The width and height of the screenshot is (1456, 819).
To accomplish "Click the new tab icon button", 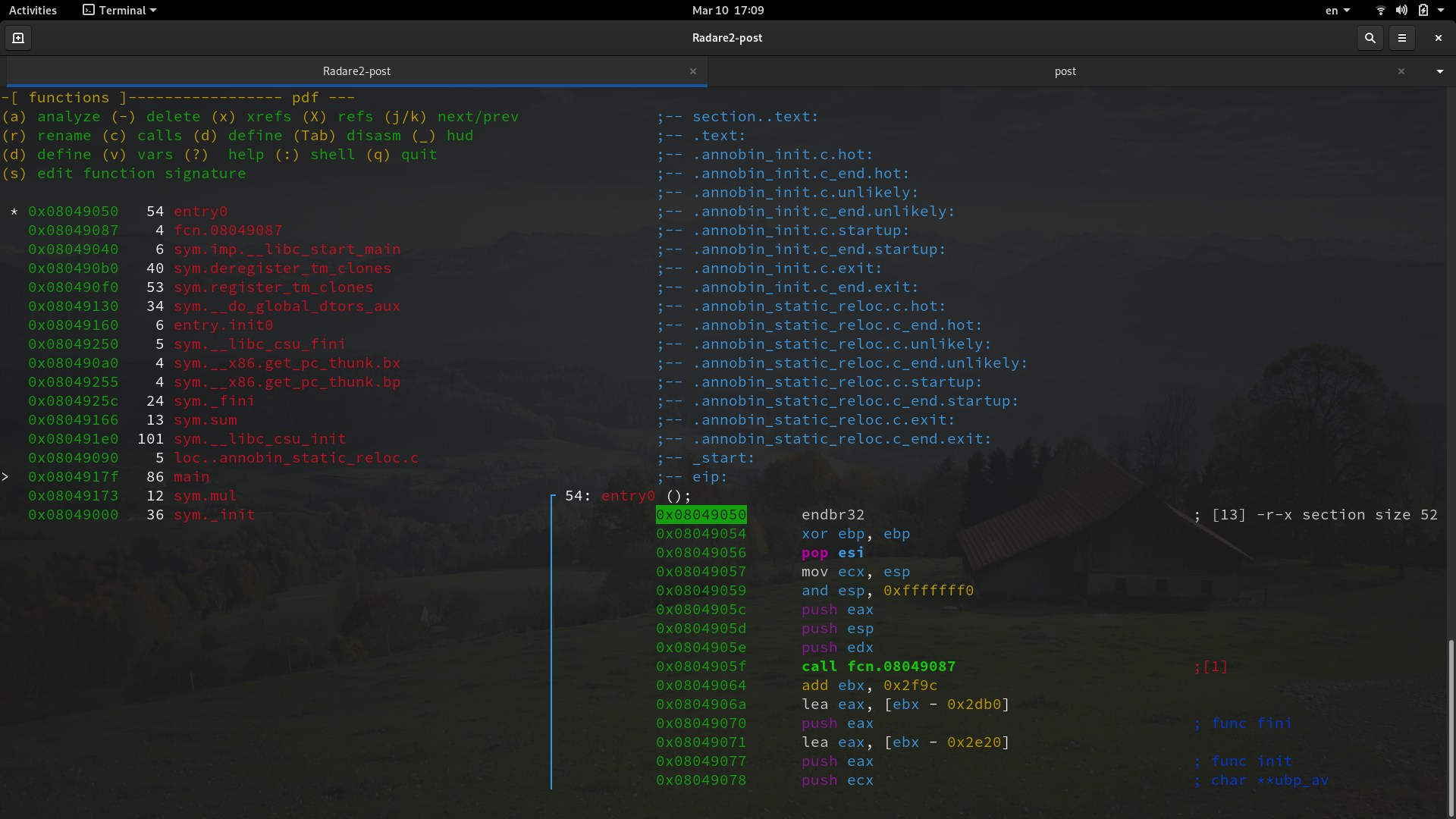I will (x=18, y=38).
